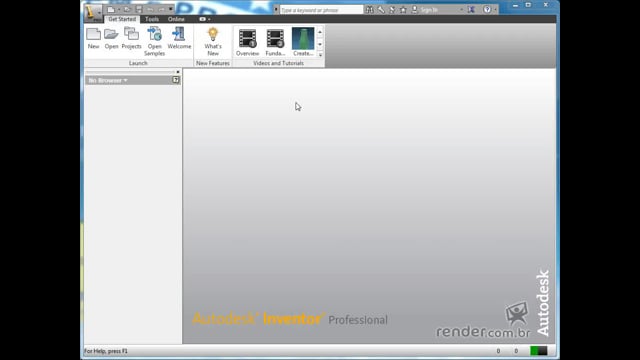Switch to the Get Started tab
Viewport: 640px width, 360px height.
pyautogui.click(x=122, y=19)
